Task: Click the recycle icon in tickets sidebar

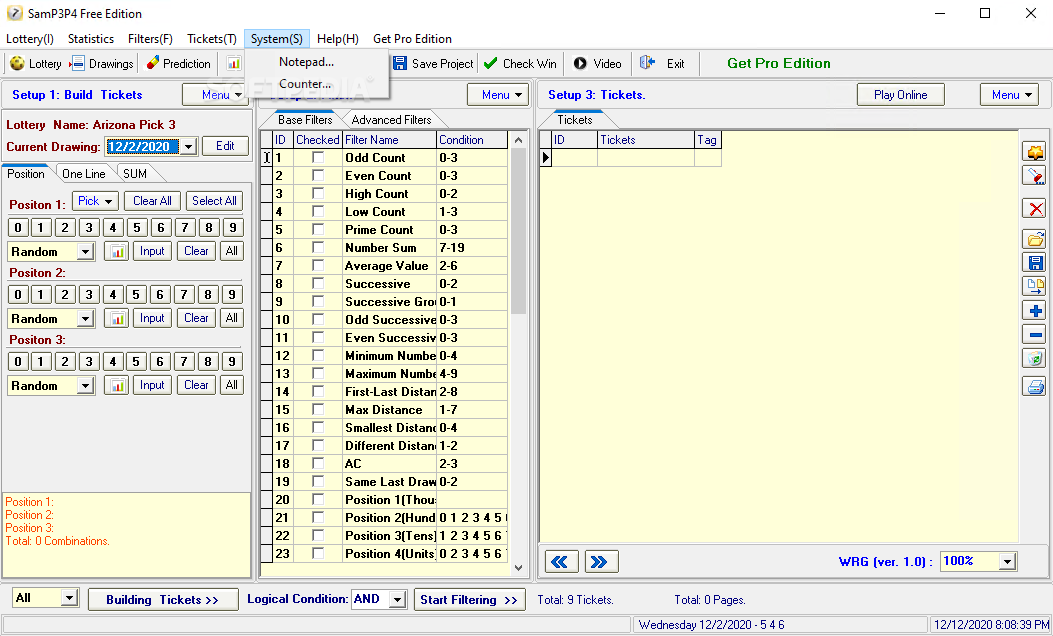Action: [1035, 359]
